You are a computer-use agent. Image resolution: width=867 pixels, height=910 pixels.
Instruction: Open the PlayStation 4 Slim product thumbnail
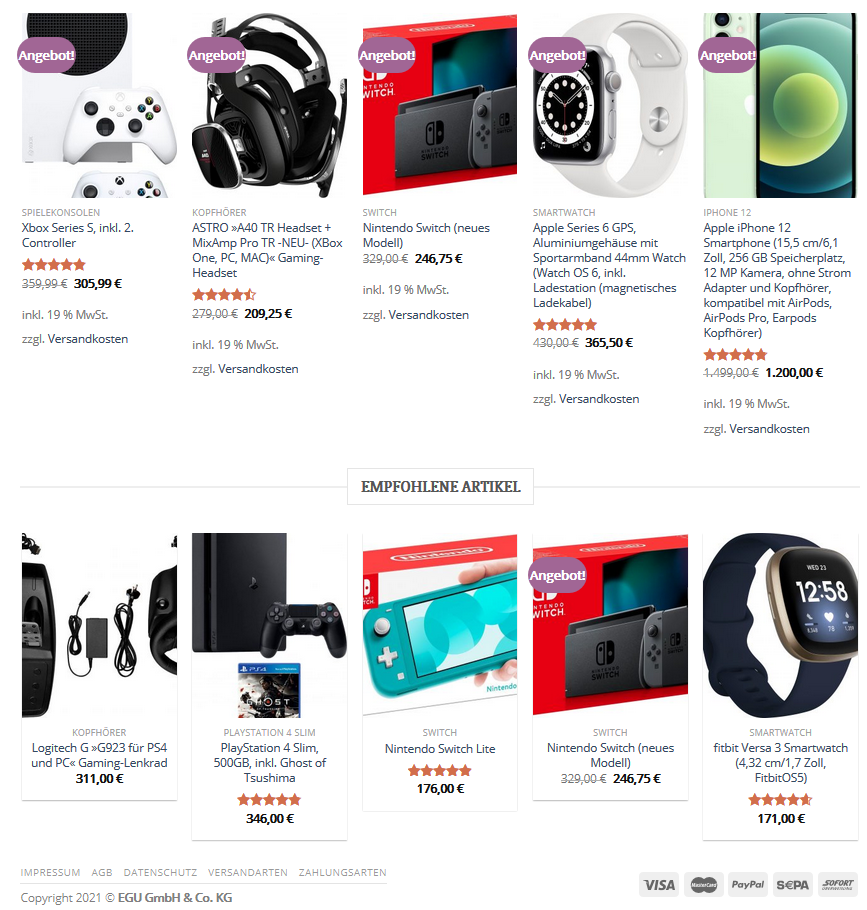coord(269,626)
